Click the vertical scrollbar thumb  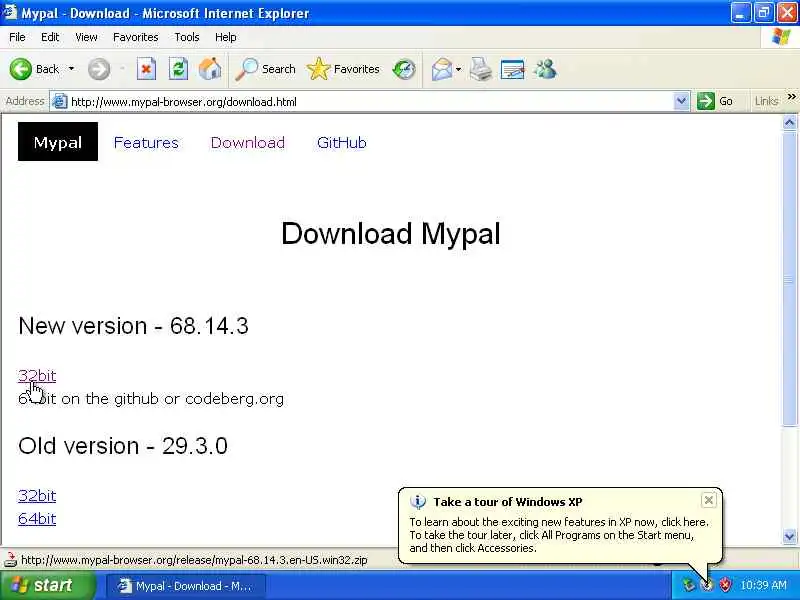(x=789, y=279)
